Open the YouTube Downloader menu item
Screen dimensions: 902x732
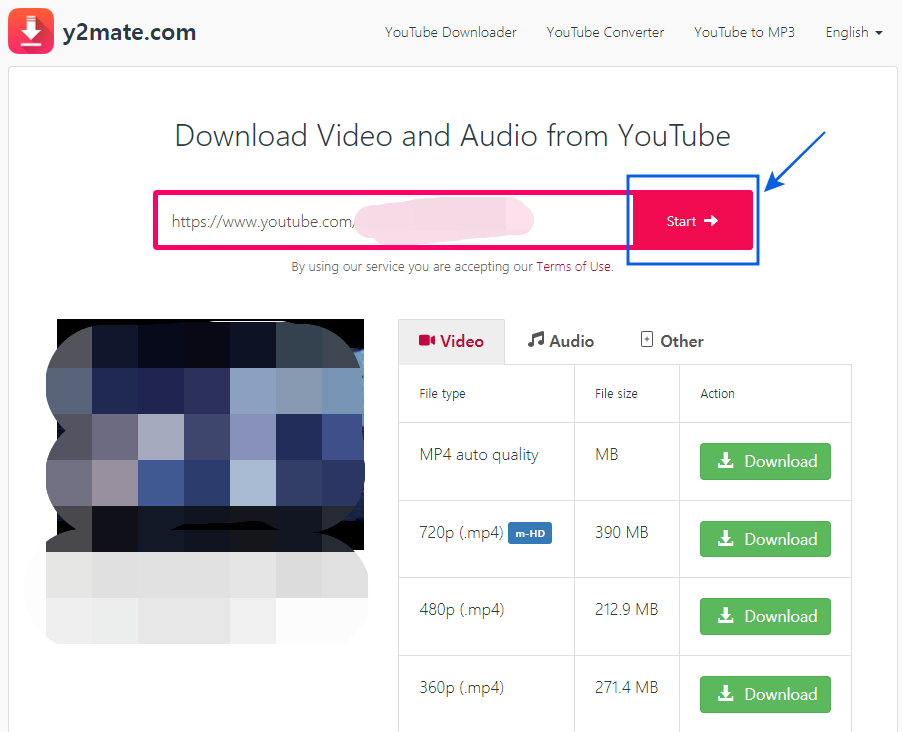pos(450,32)
